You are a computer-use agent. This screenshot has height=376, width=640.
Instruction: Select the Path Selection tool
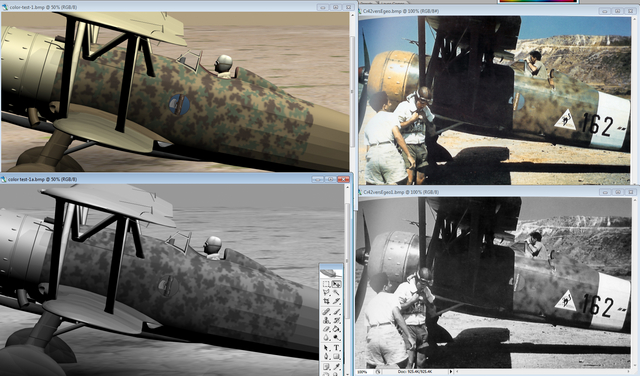[327, 347]
